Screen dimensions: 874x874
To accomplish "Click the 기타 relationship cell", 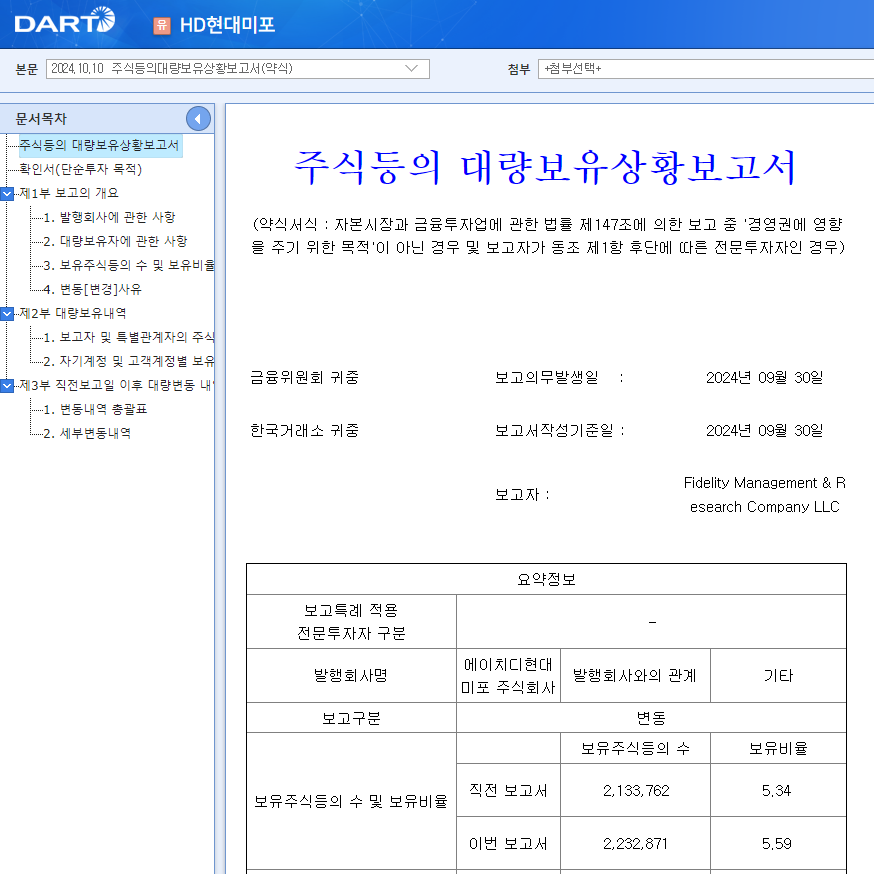I will [778, 676].
